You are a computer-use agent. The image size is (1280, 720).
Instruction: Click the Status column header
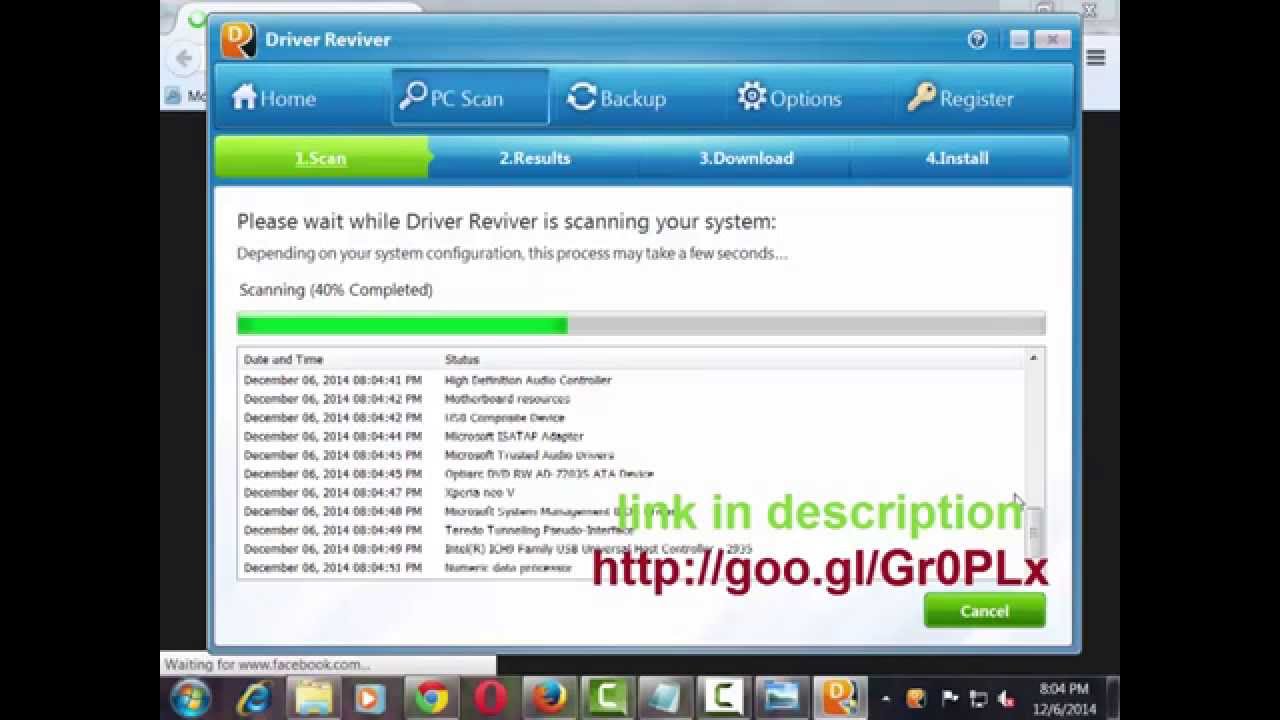462,359
